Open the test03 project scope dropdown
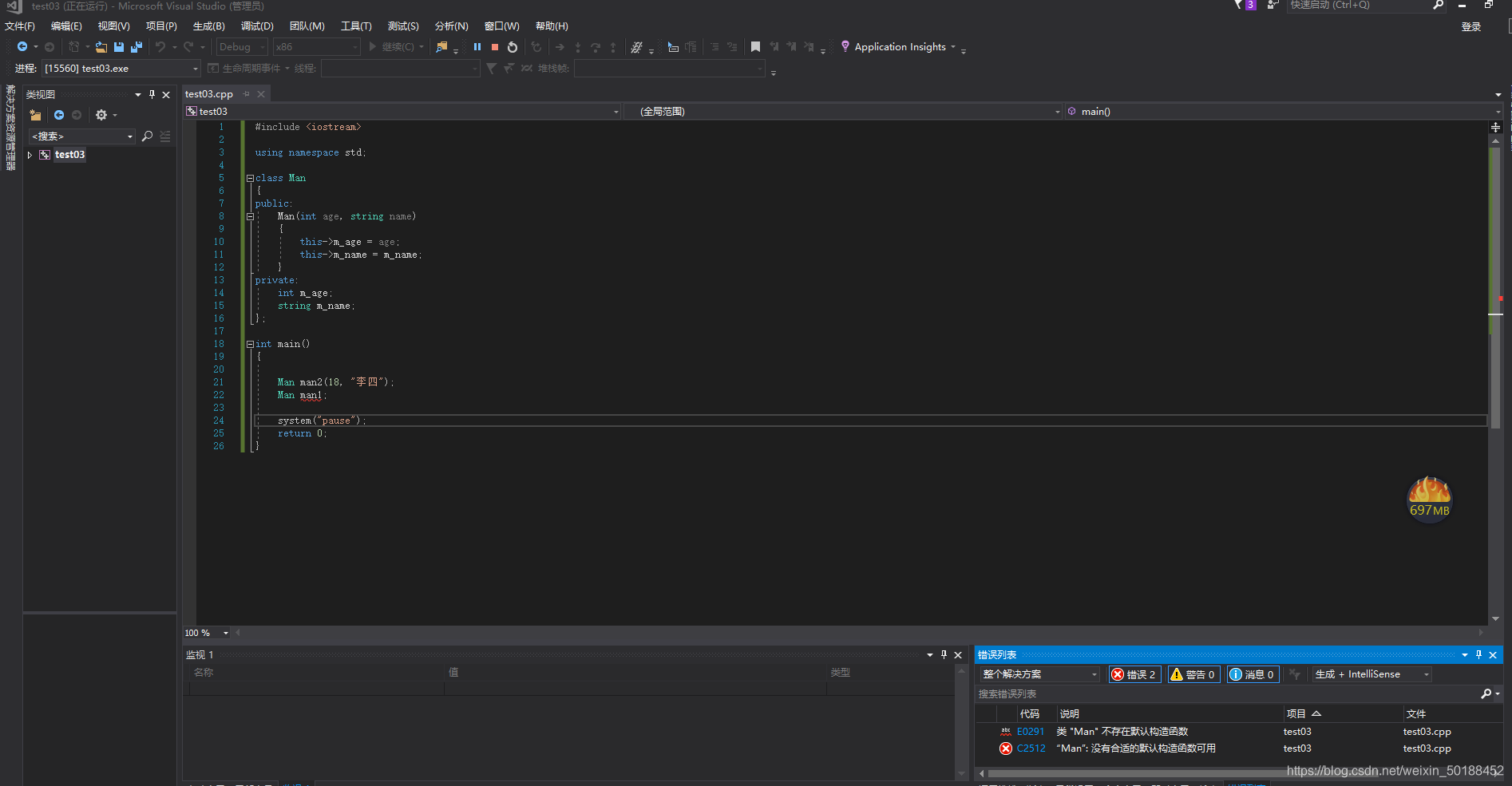Image resolution: width=1512 pixels, height=786 pixels. click(x=402, y=112)
